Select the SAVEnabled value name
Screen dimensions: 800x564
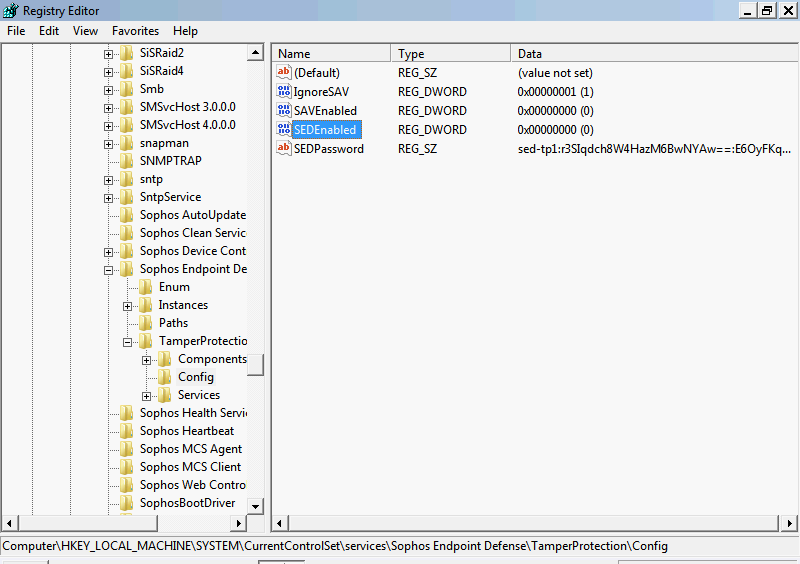326,111
